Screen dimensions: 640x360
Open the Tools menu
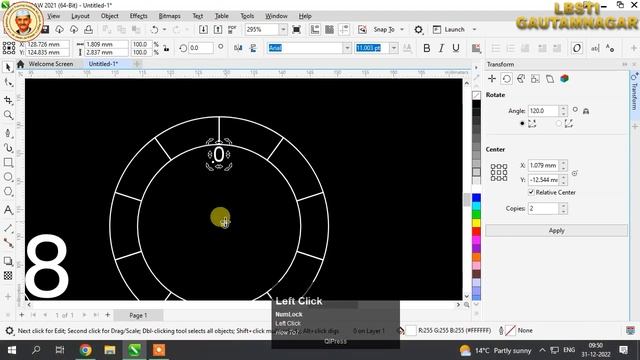(x=247, y=16)
